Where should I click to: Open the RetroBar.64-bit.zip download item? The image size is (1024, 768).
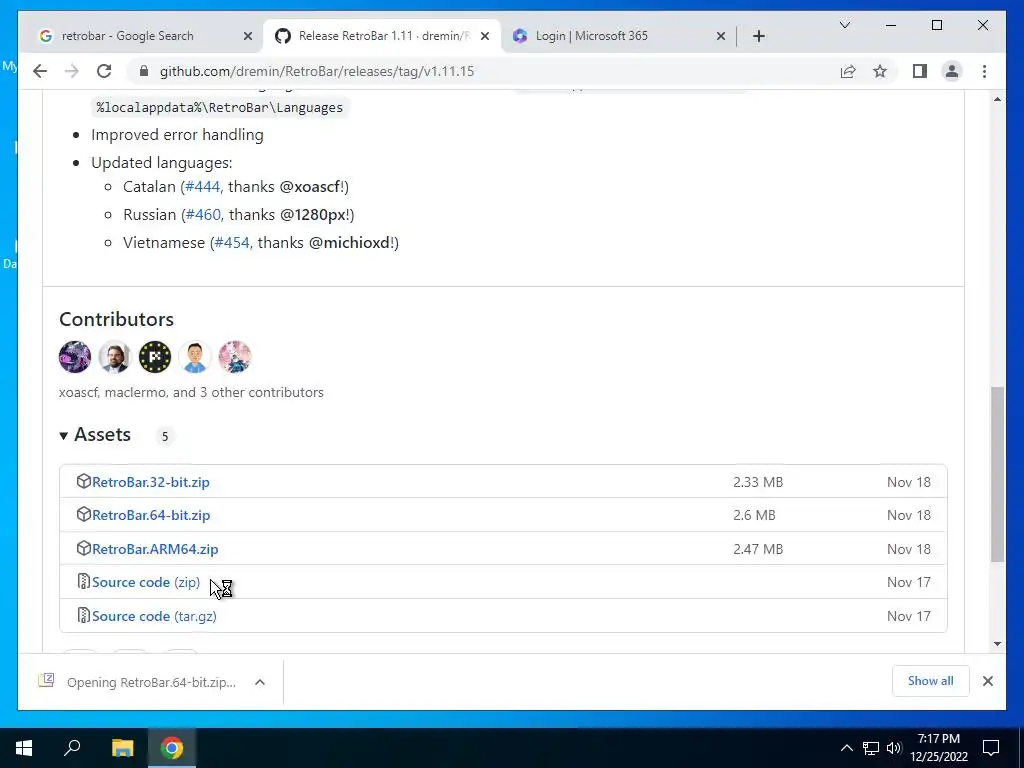[138, 682]
